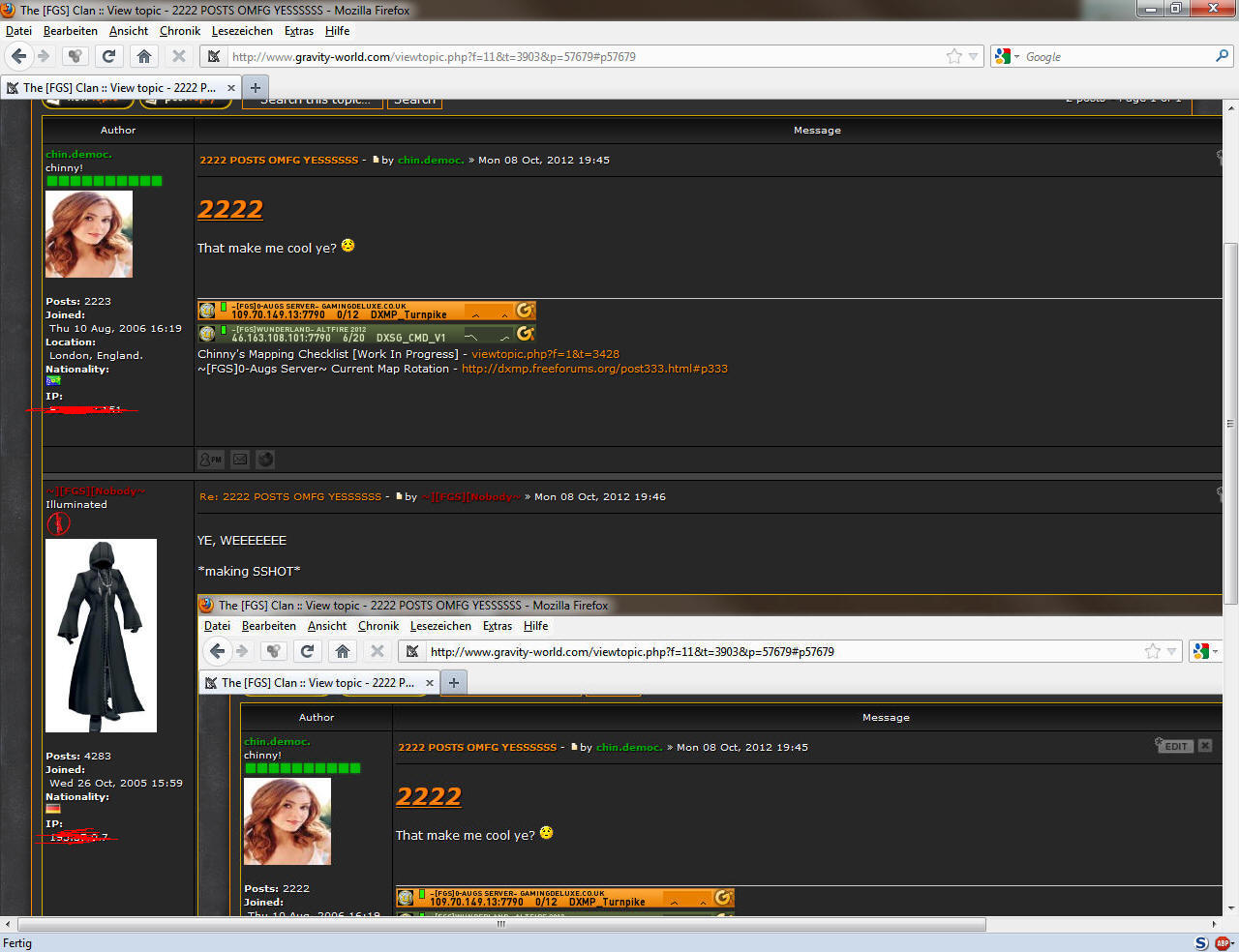
Task: Click the post icon before 'by ~][FGS][Nobody~'
Action: click(399, 496)
